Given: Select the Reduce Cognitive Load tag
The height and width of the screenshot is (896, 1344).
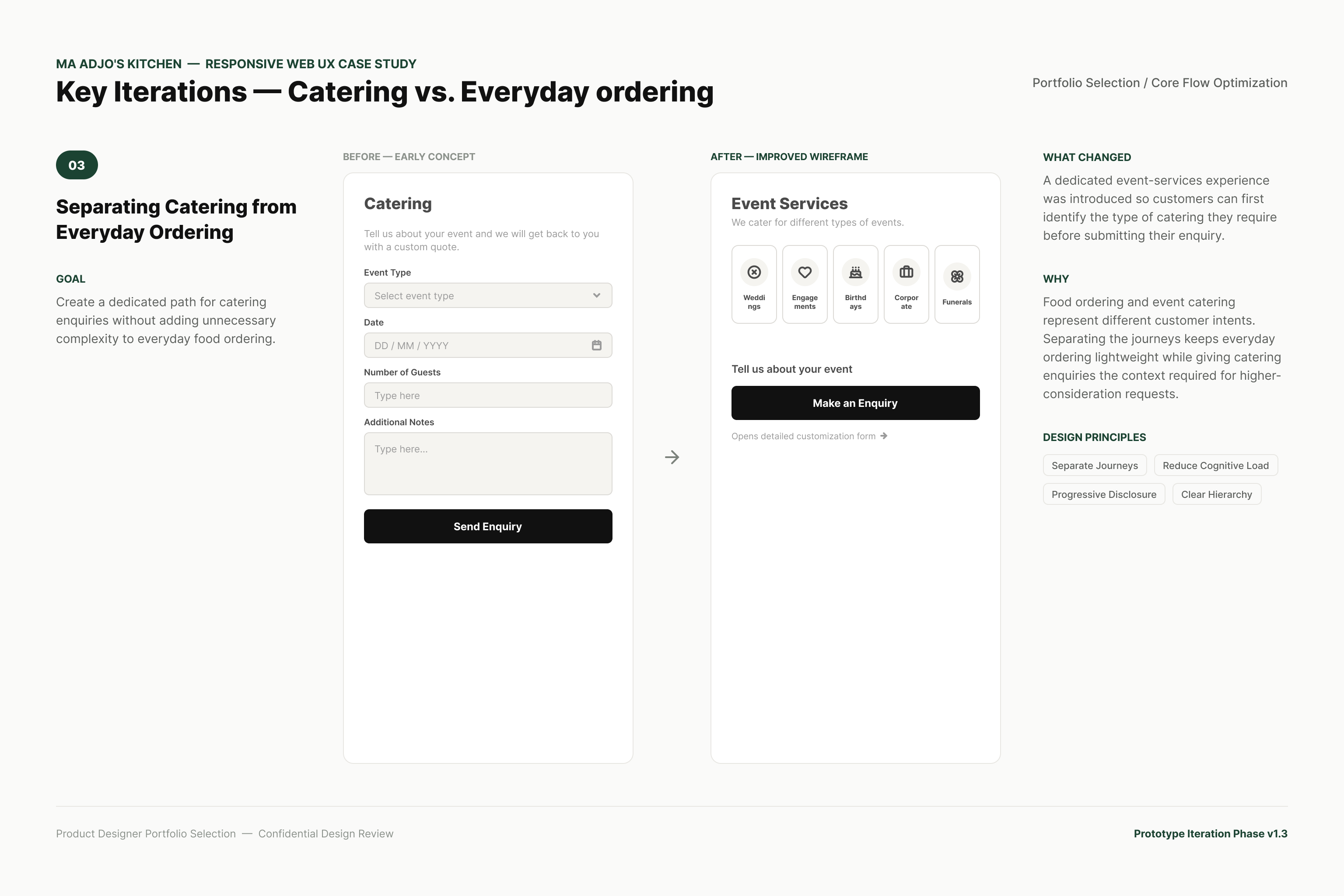Looking at the screenshot, I should [1216, 465].
